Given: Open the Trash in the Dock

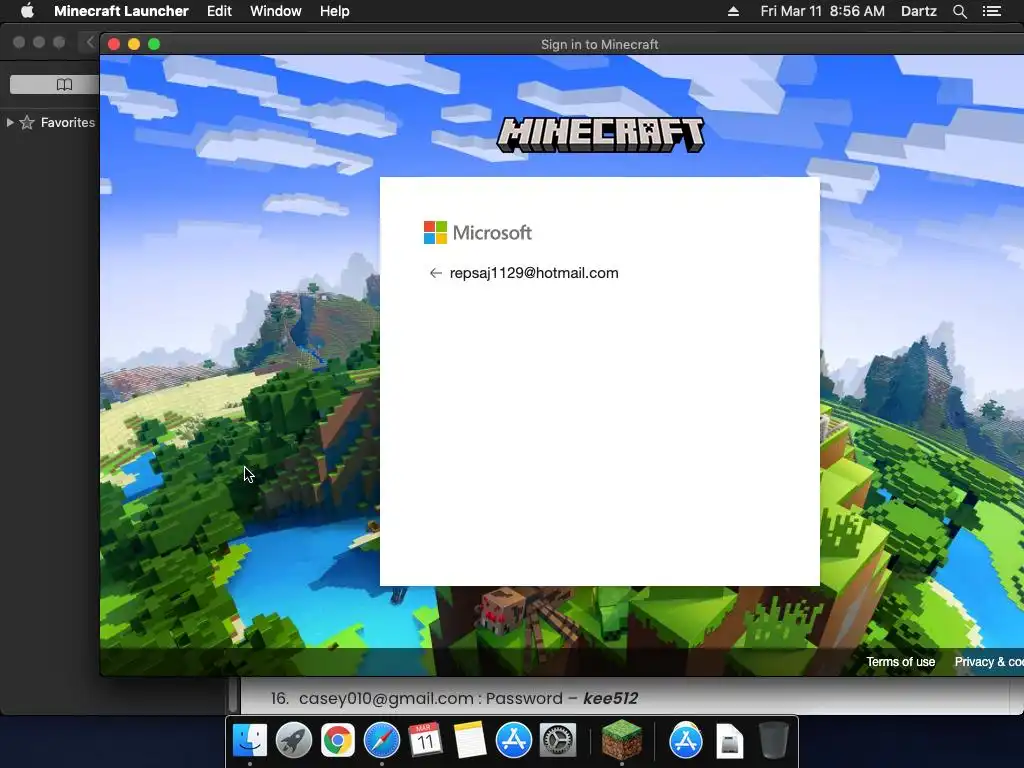Looking at the screenshot, I should pyautogui.click(x=774, y=741).
